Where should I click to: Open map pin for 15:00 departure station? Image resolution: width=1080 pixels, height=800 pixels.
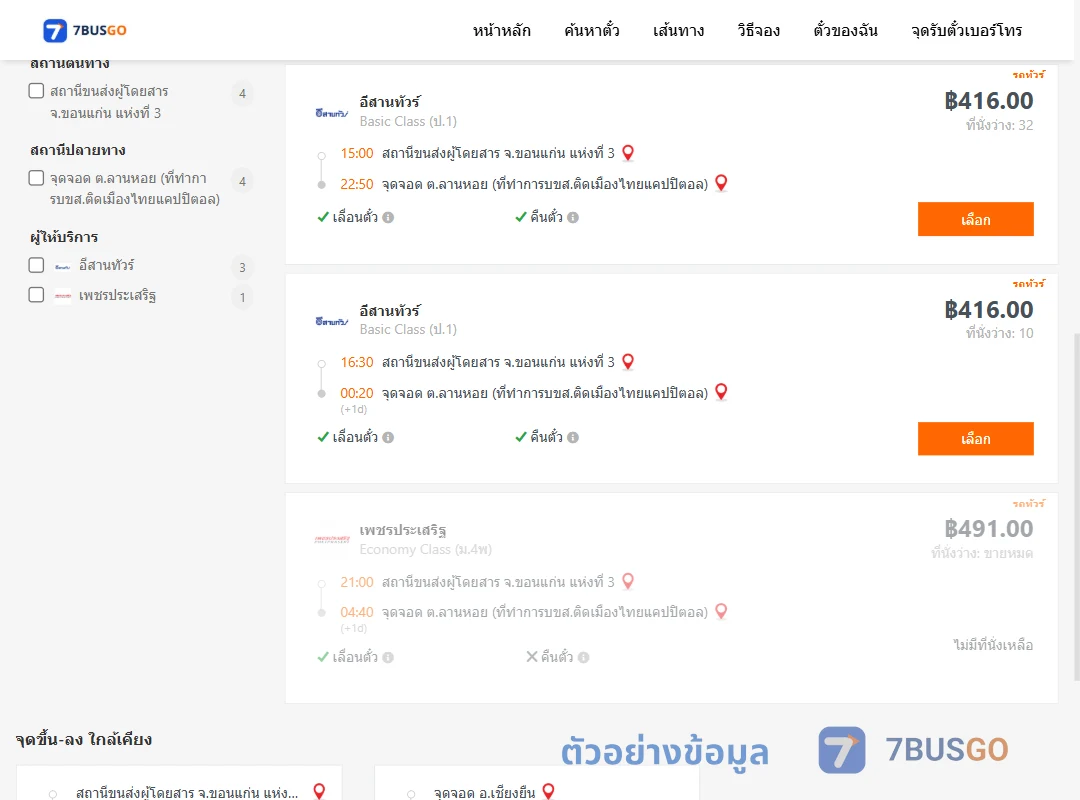pyautogui.click(x=627, y=153)
